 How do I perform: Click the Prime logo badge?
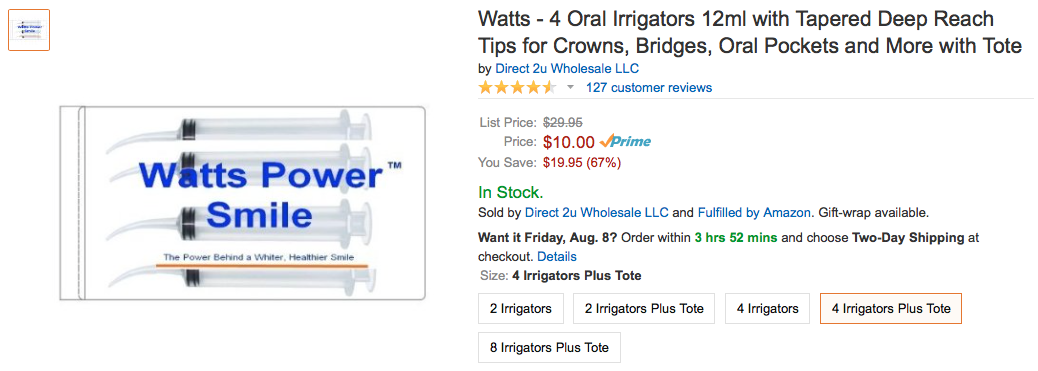coord(625,141)
